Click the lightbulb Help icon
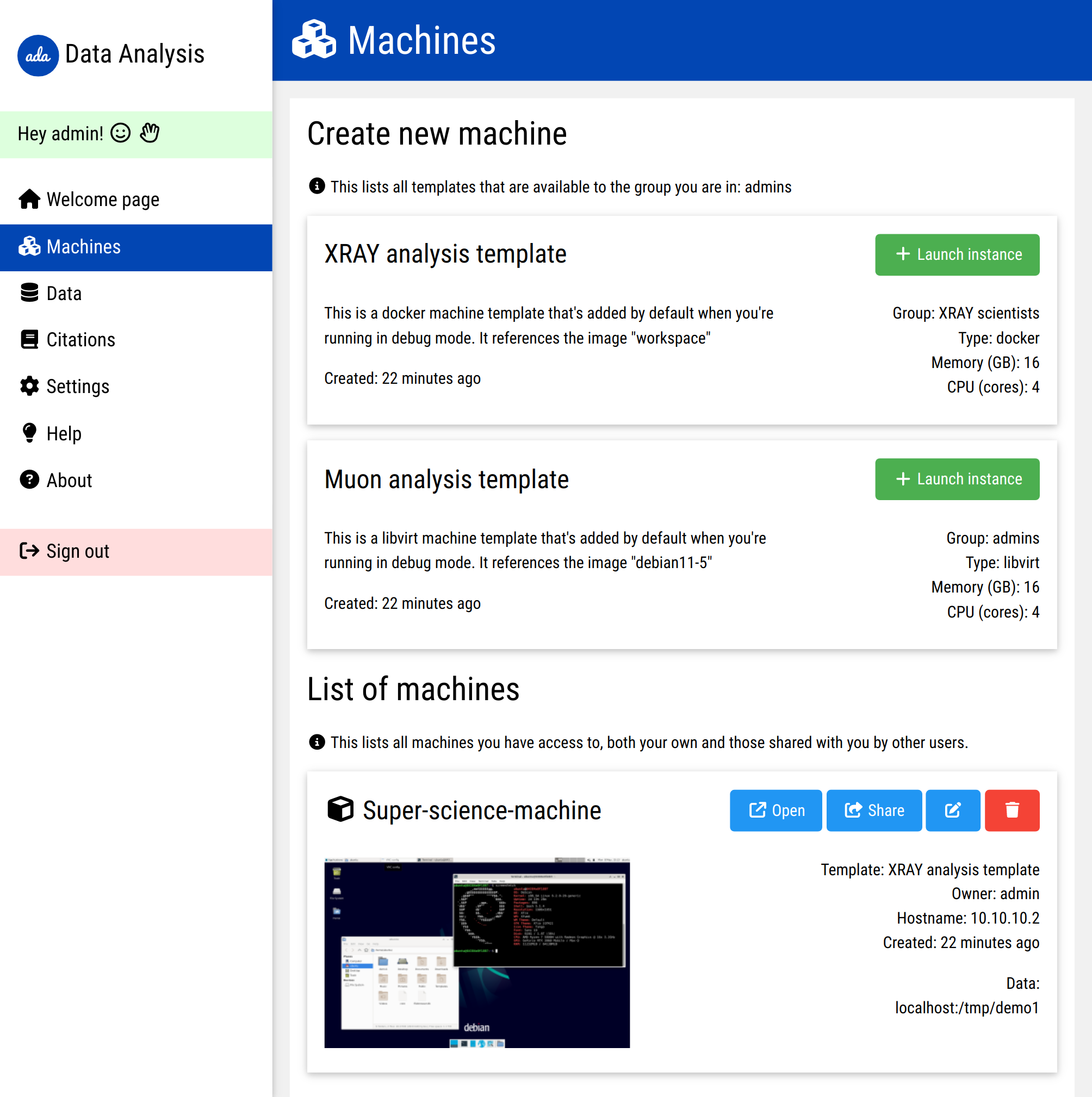The width and height of the screenshot is (1092, 1097). pos(29,433)
